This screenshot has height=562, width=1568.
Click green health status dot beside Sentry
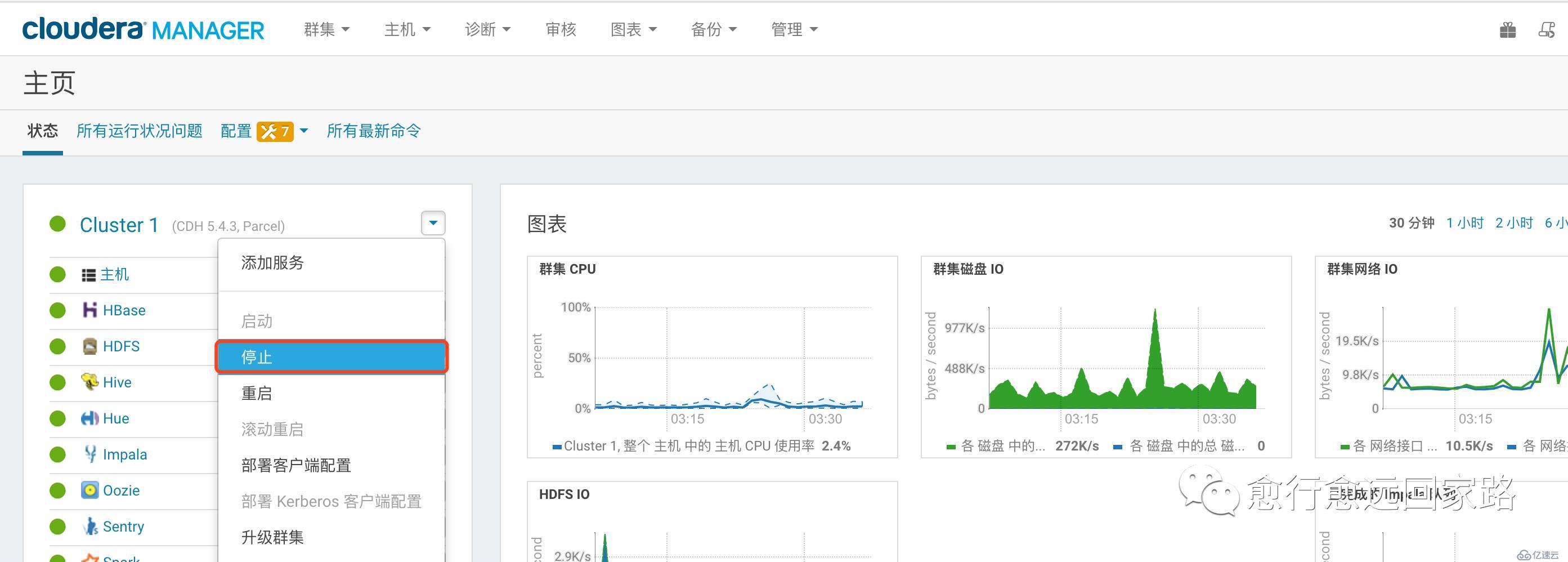pos(58,526)
